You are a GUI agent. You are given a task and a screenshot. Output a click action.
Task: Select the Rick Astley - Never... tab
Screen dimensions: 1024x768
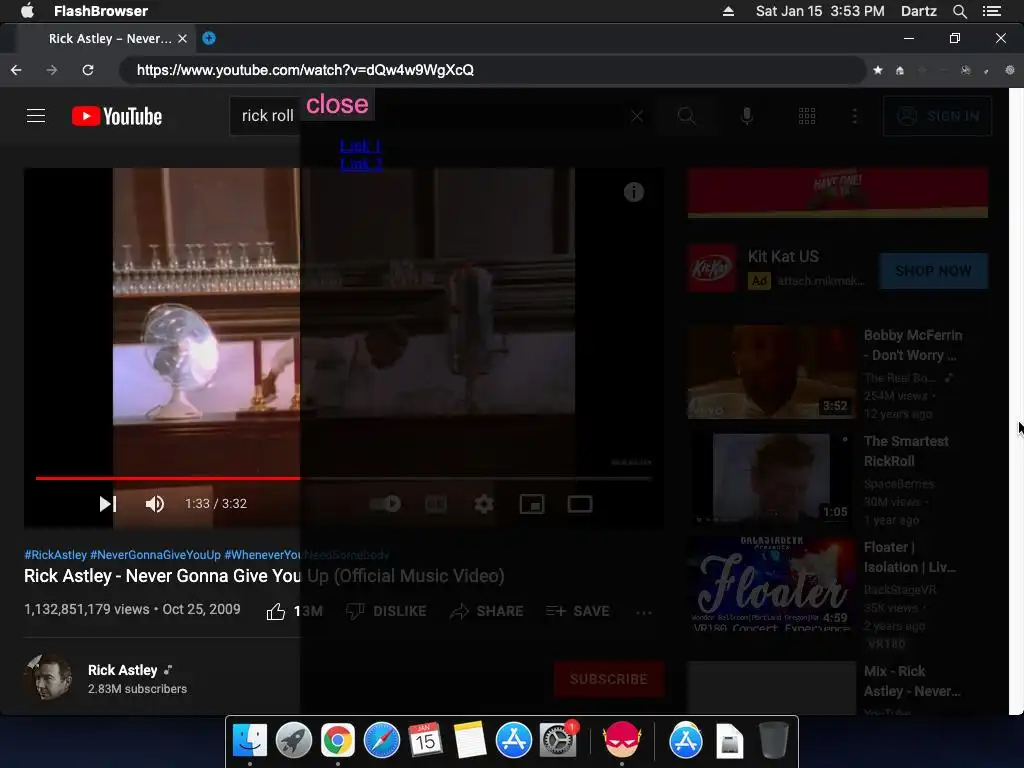point(110,39)
